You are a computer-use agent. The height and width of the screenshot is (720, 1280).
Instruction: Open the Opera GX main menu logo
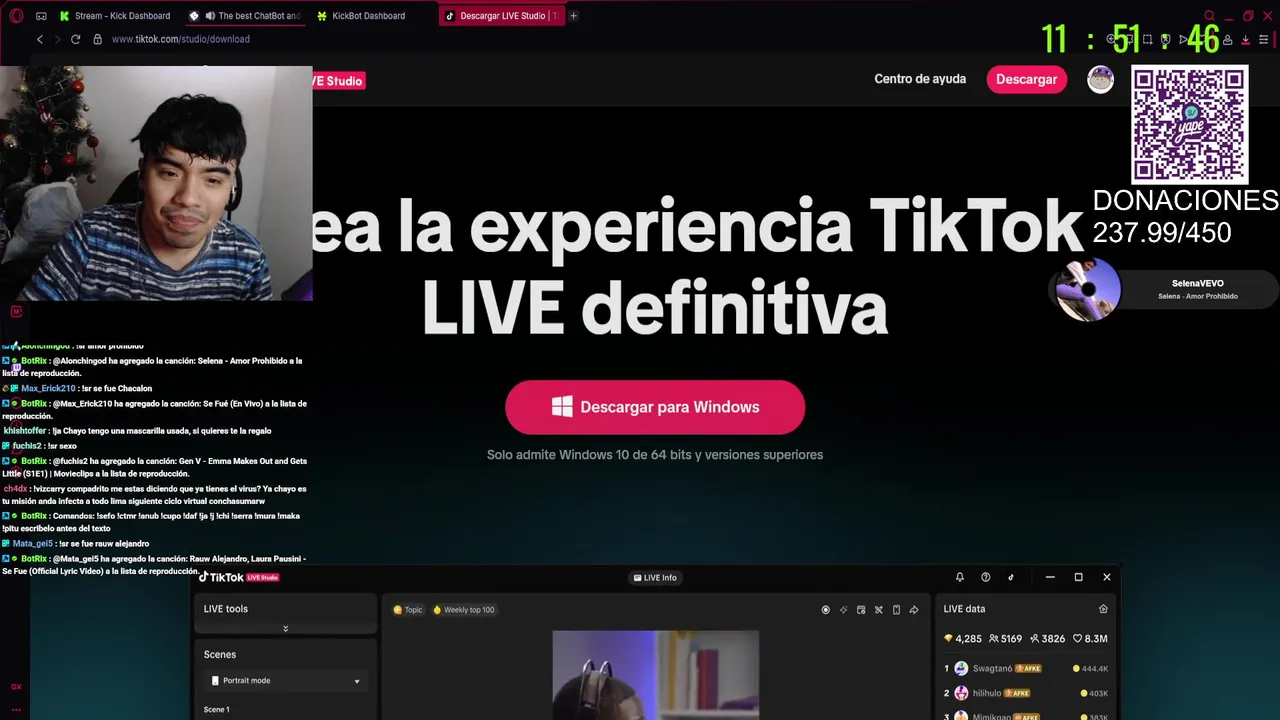point(16,15)
